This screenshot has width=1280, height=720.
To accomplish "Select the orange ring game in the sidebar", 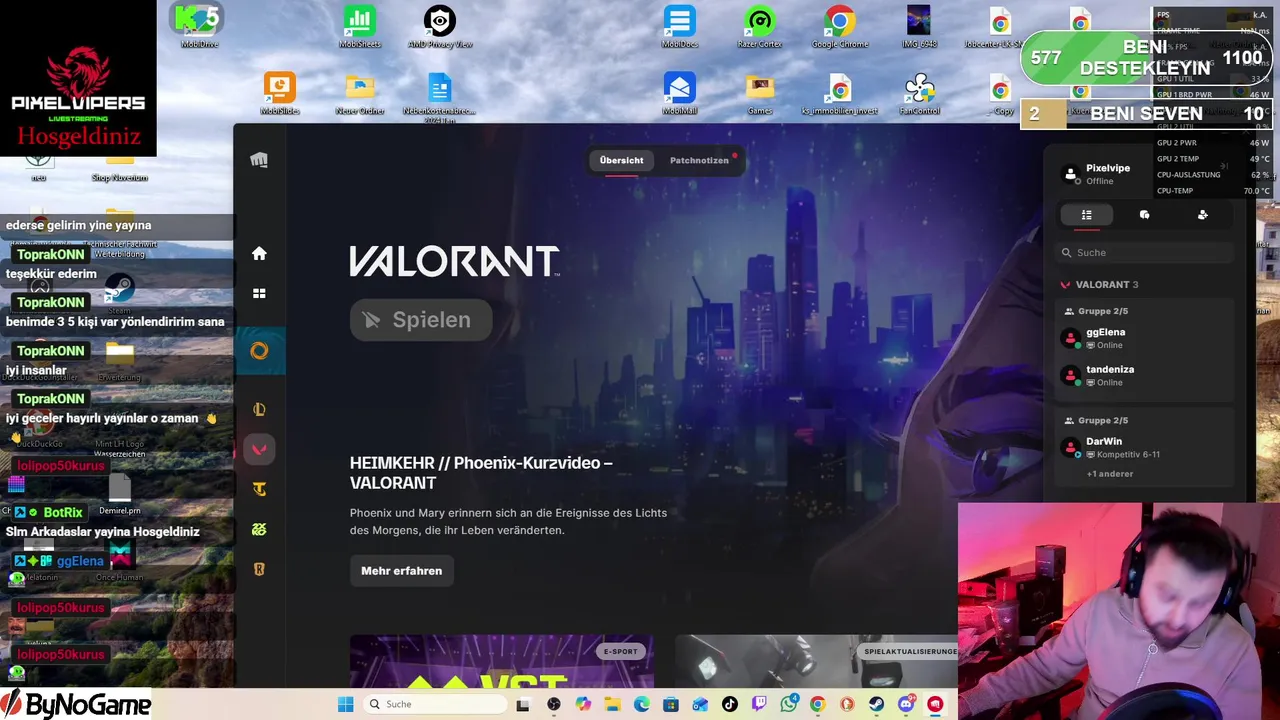I will (259, 351).
